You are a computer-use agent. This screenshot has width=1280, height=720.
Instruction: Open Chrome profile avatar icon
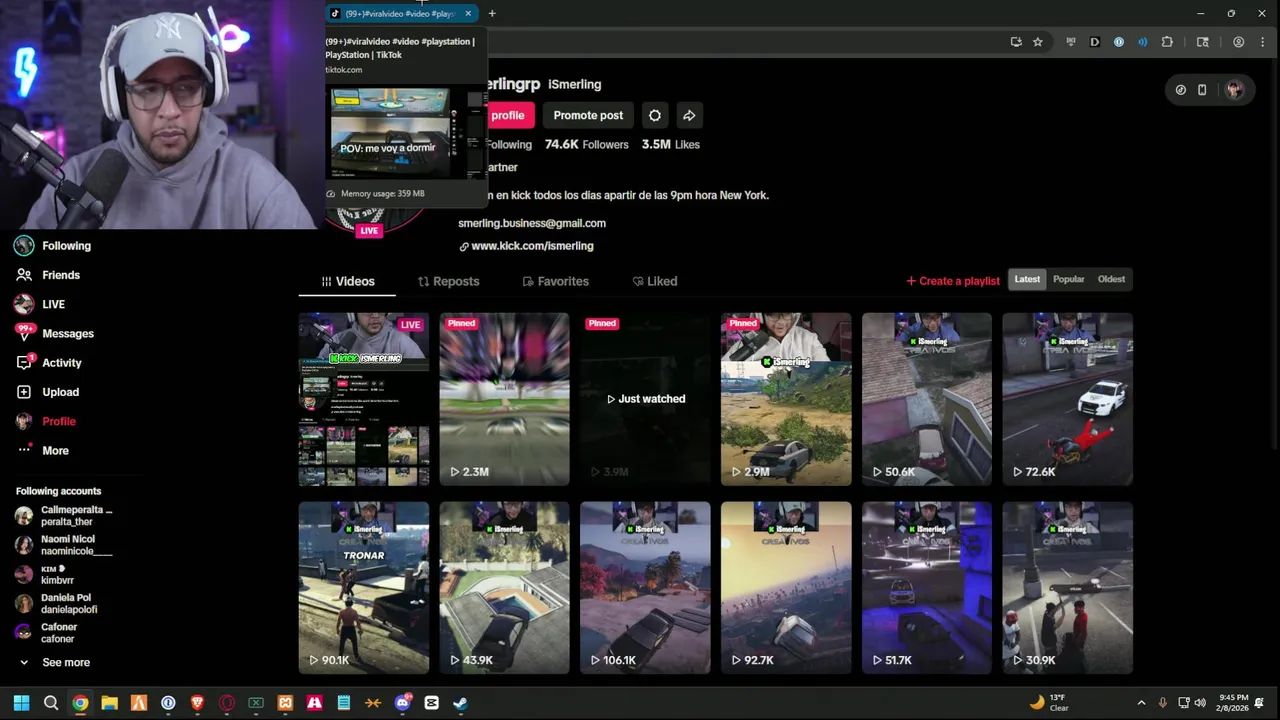pos(1239,42)
